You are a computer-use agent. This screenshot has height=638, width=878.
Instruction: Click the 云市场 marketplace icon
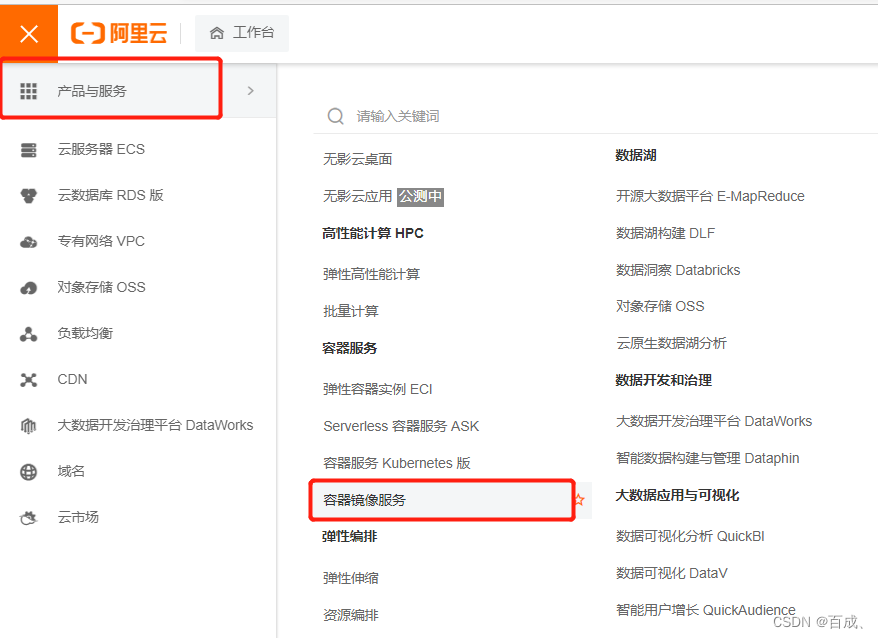click(29, 518)
